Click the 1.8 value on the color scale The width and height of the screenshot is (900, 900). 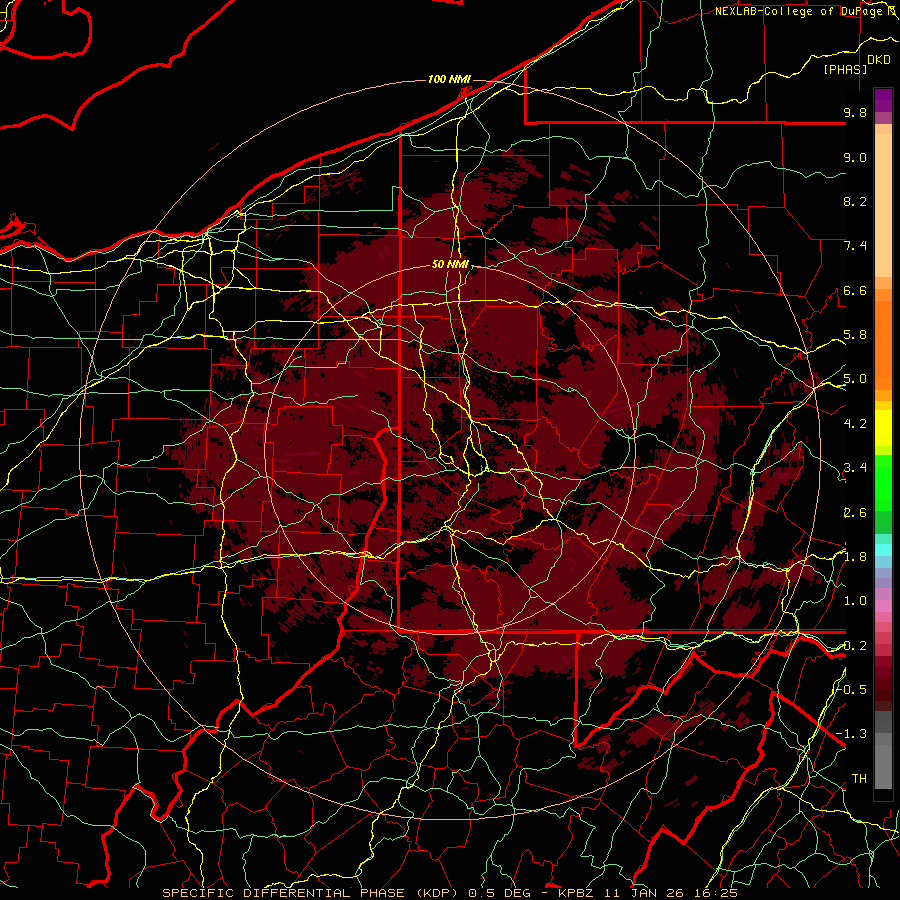point(855,557)
